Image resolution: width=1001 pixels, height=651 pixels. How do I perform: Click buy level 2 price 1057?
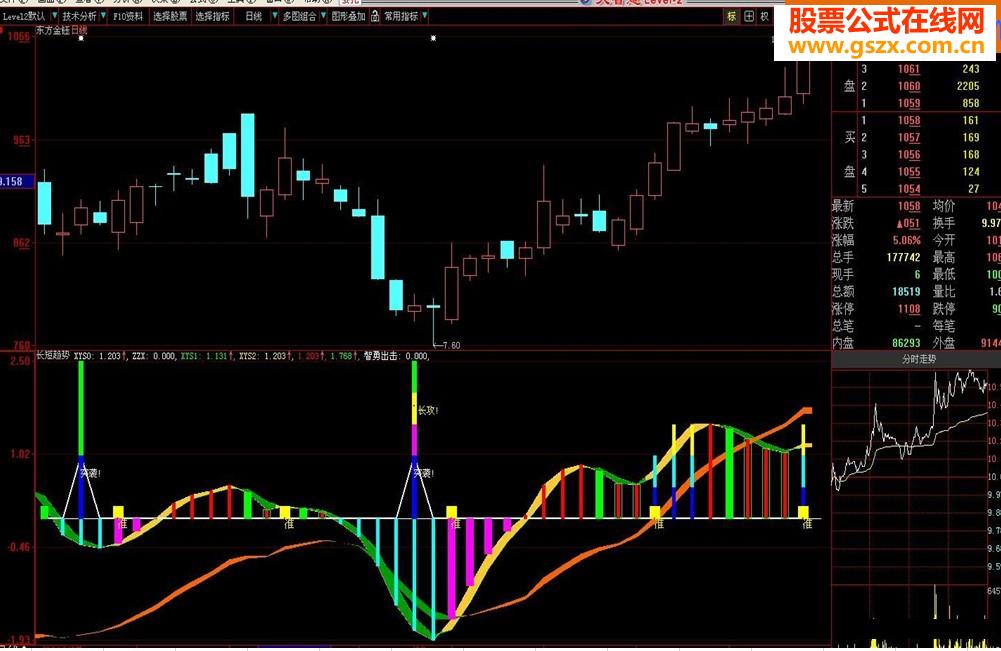(908, 137)
